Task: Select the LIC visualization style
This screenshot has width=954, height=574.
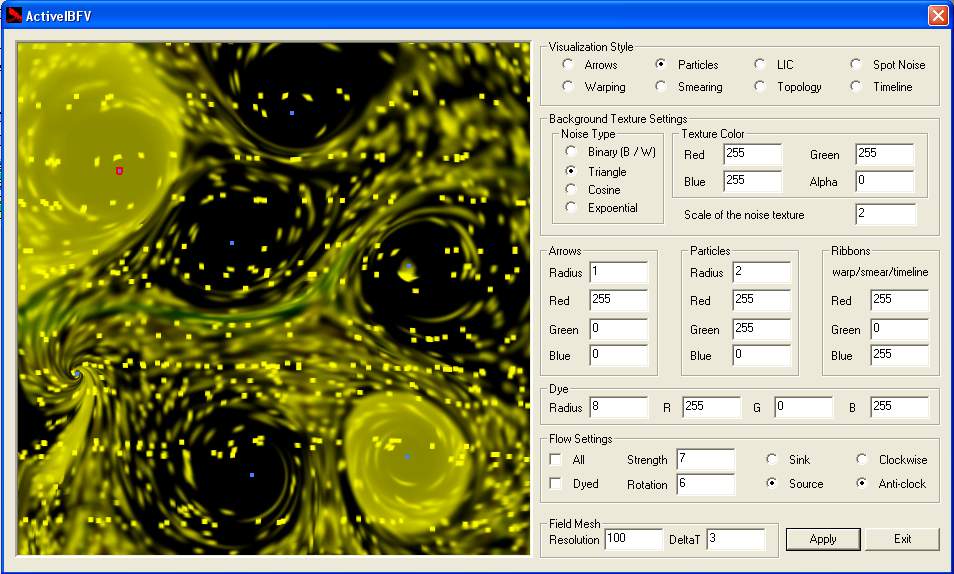Action: coord(760,65)
